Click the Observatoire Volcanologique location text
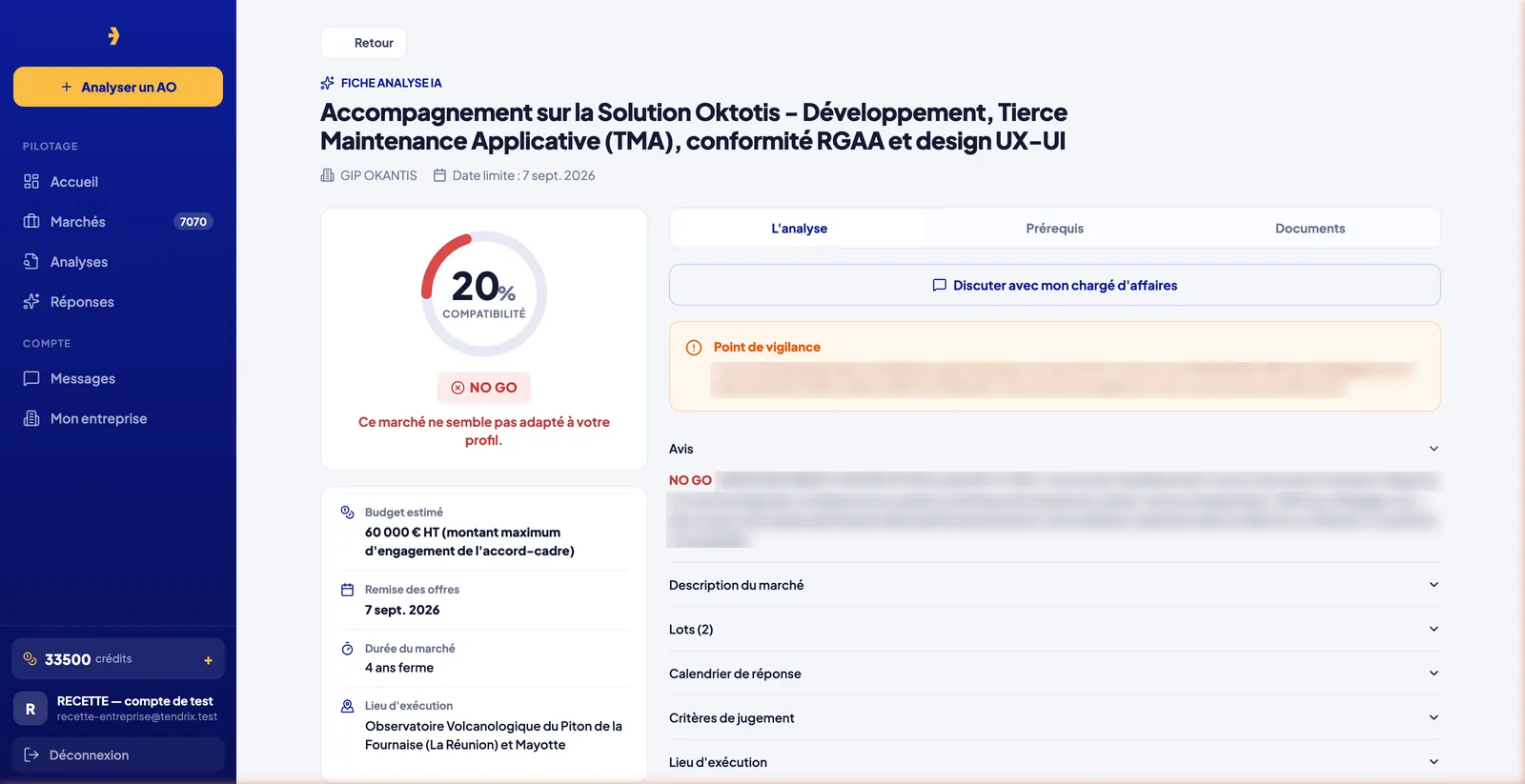The image size is (1525, 784). point(494,735)
